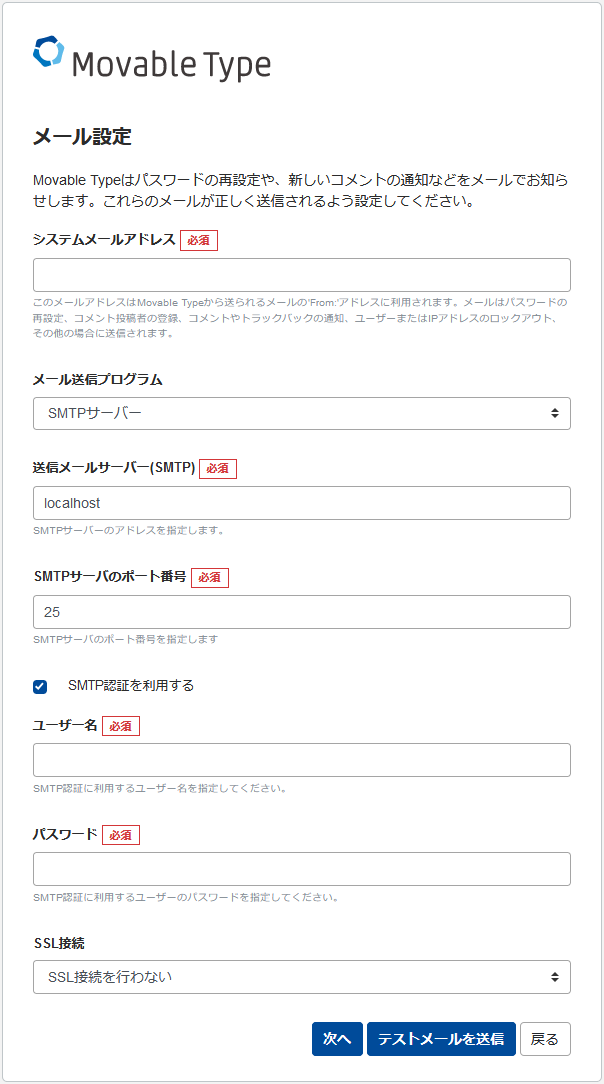
Task: Click the localhost SMTP server field
Action: coord(301,503)
